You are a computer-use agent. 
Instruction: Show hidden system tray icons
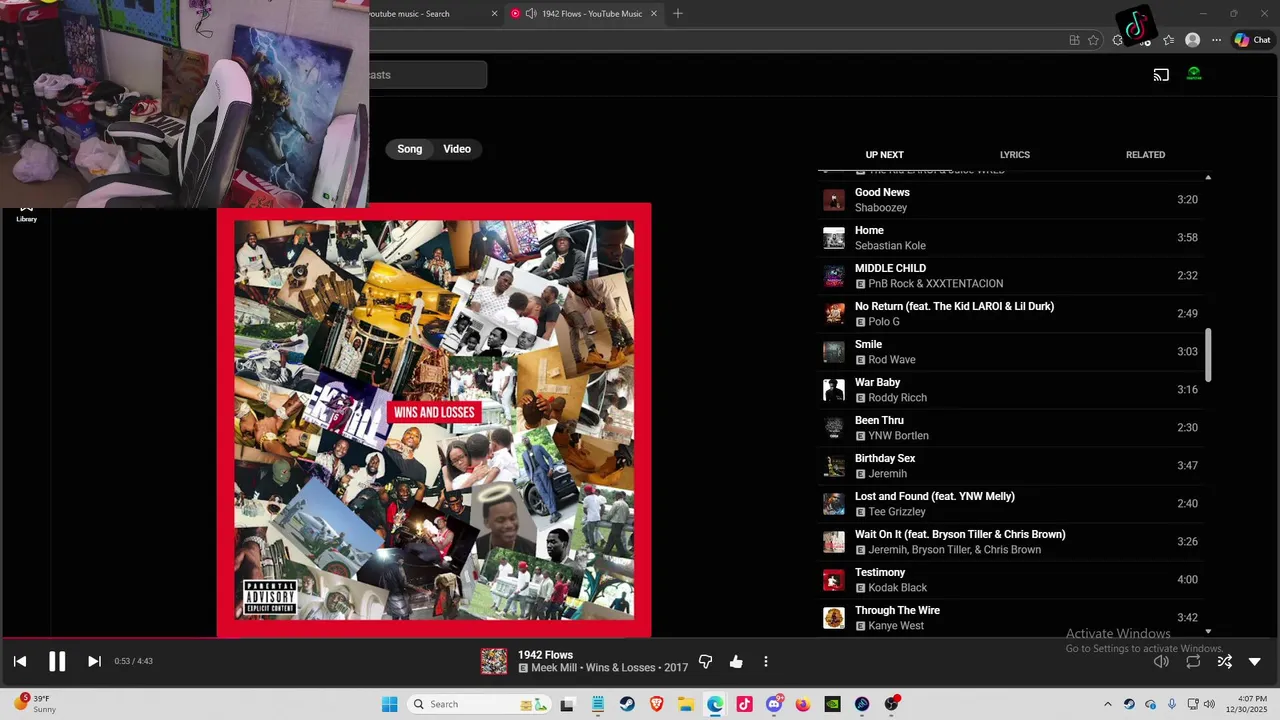click(1107, 704)
